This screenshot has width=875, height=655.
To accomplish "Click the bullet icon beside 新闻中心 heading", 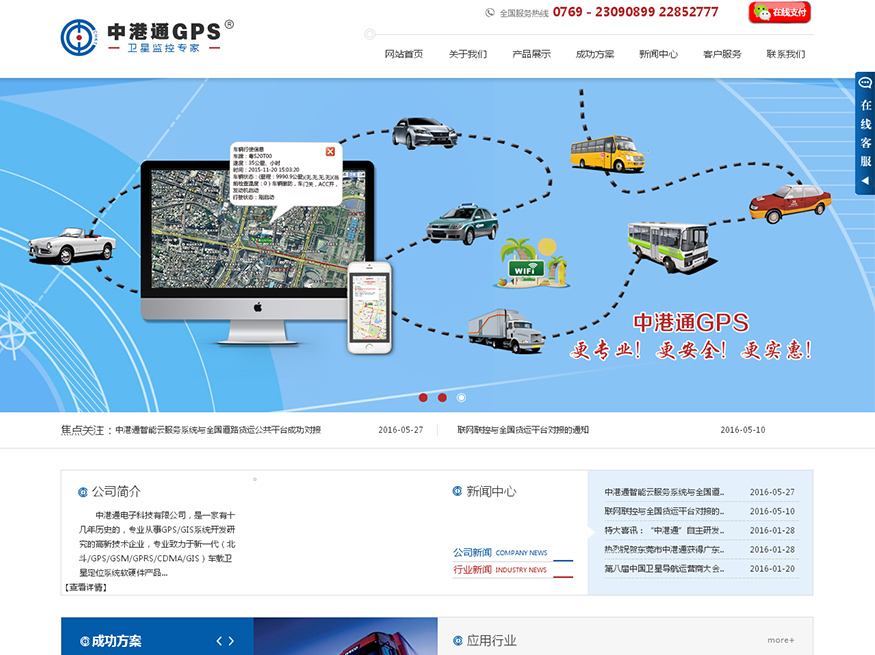I will (x=457, y=491).
